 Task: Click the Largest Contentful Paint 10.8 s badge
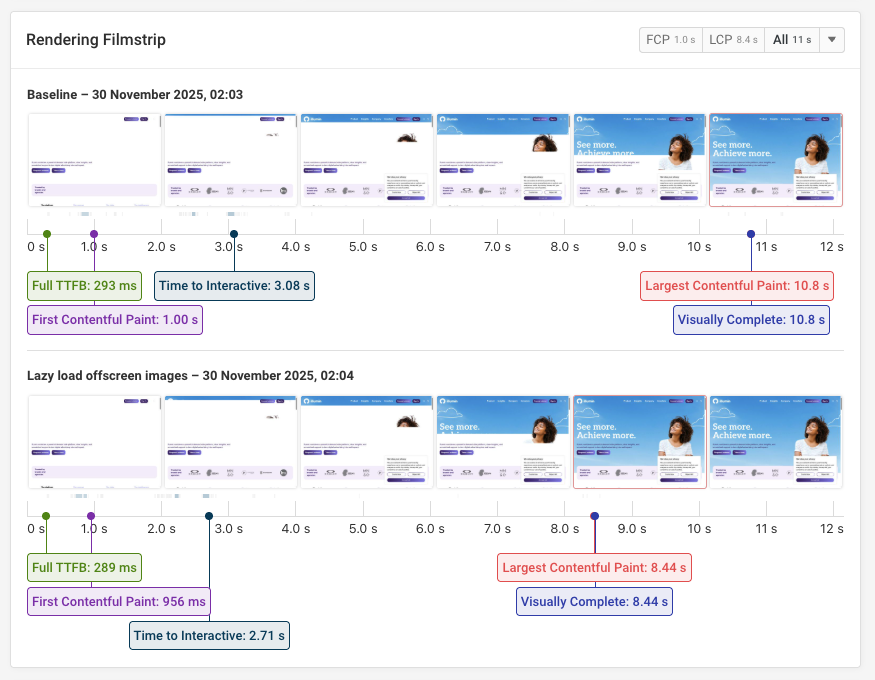(737, 285)
